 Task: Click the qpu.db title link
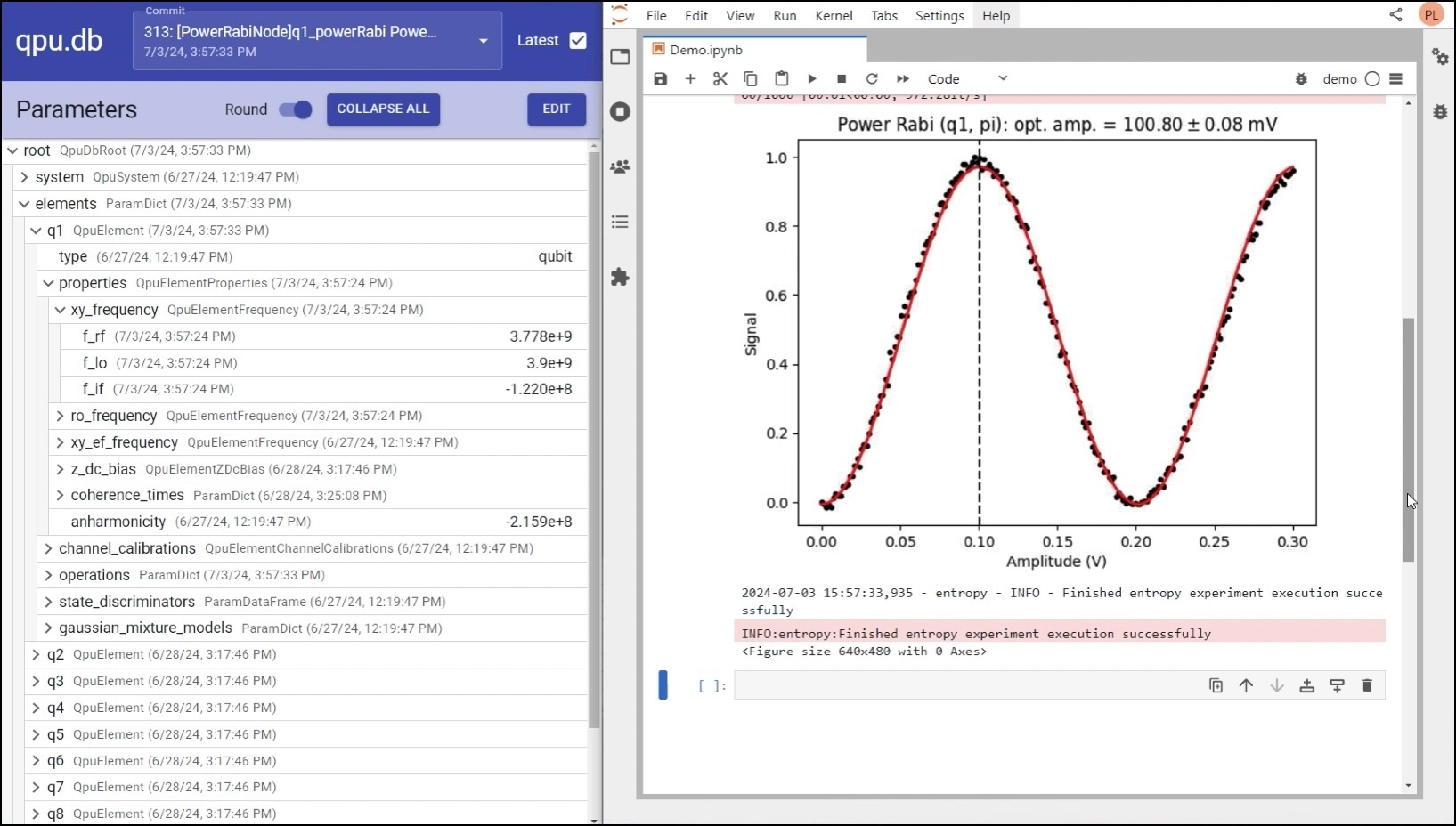[x=59, y=41]
